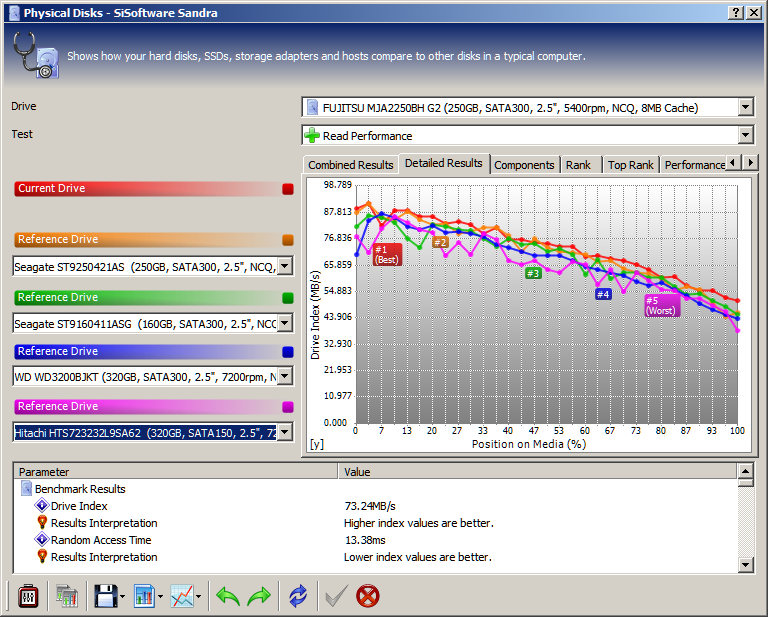Click the 13.38ms value
This screenshot has width=768, height=617.
click(x=365, y=540)
